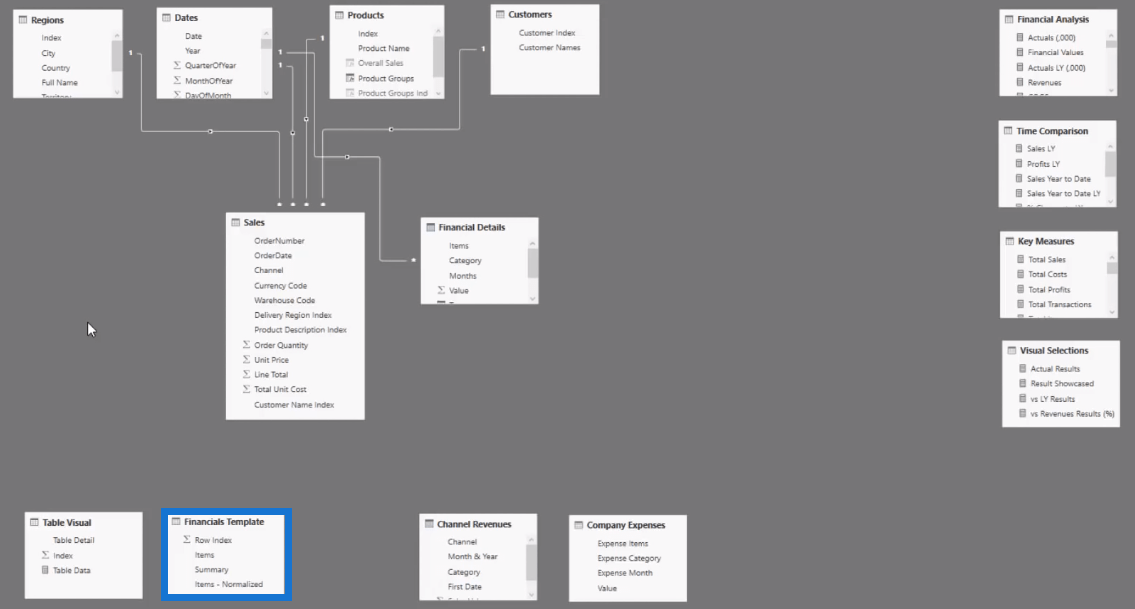The image size is (1135, 609).
Task: Click measure icon beside Sales LY
Action: (x=1019, y=148)
